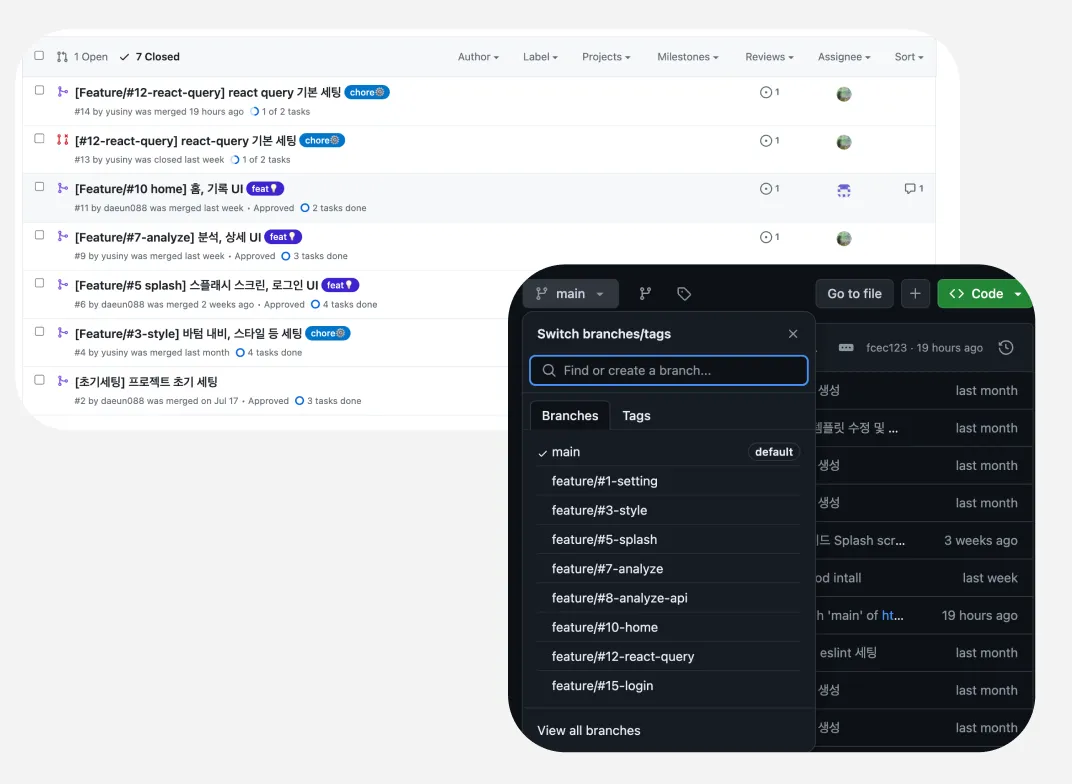Click merged icon beside Feature/#10 home

(x=62, y=188)
